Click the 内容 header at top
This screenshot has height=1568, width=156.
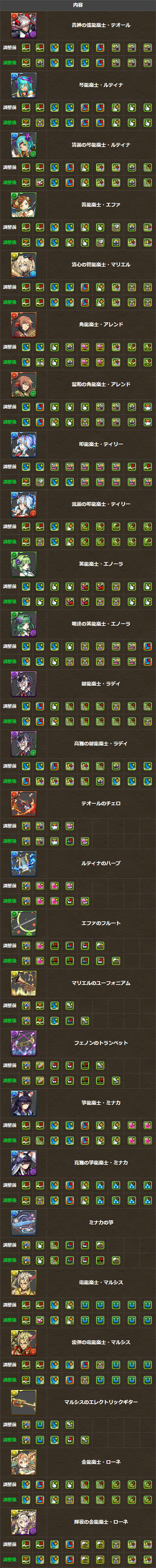point(78,5)
